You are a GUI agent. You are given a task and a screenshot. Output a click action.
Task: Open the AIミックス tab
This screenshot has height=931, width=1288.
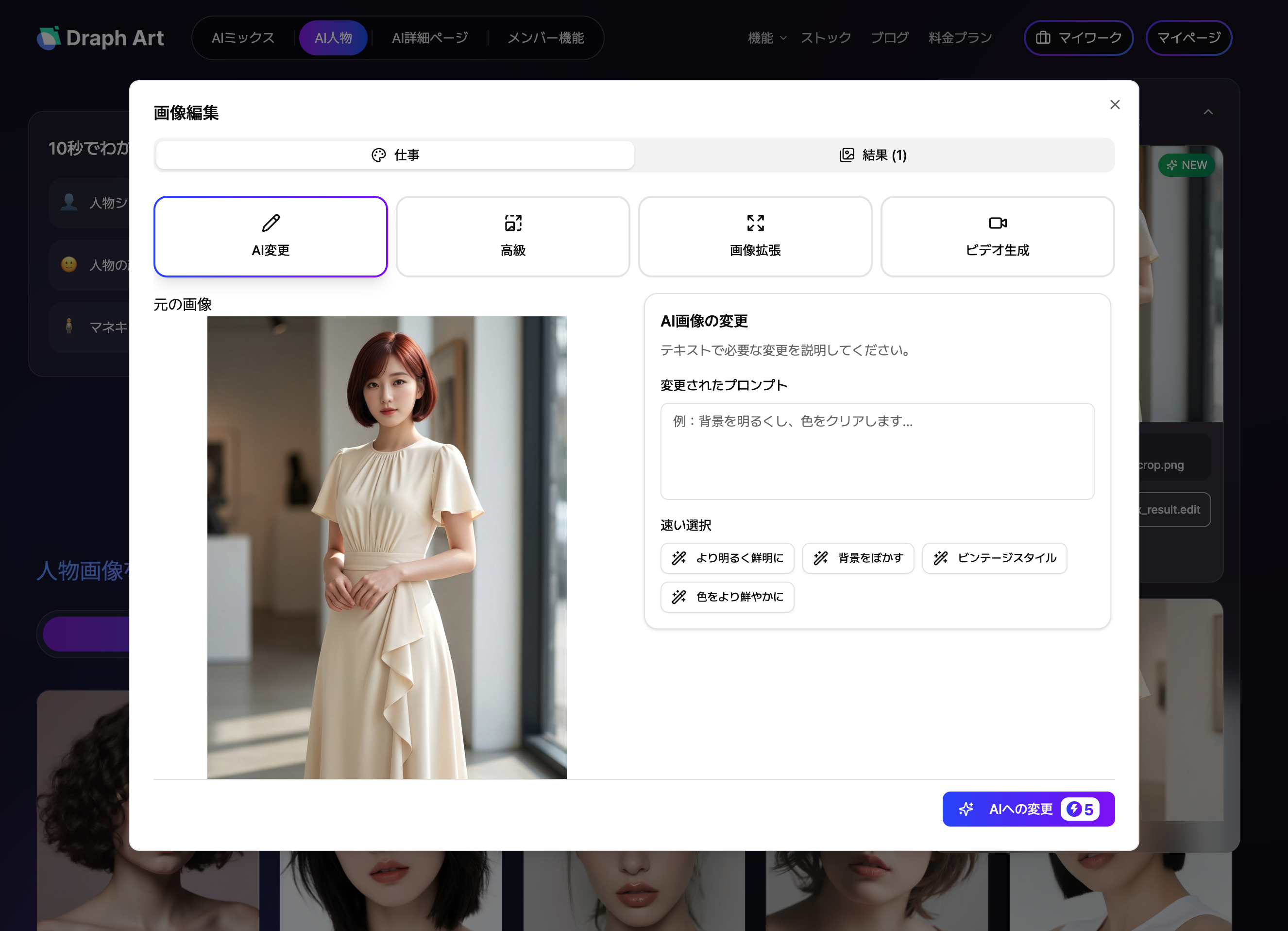243,38
